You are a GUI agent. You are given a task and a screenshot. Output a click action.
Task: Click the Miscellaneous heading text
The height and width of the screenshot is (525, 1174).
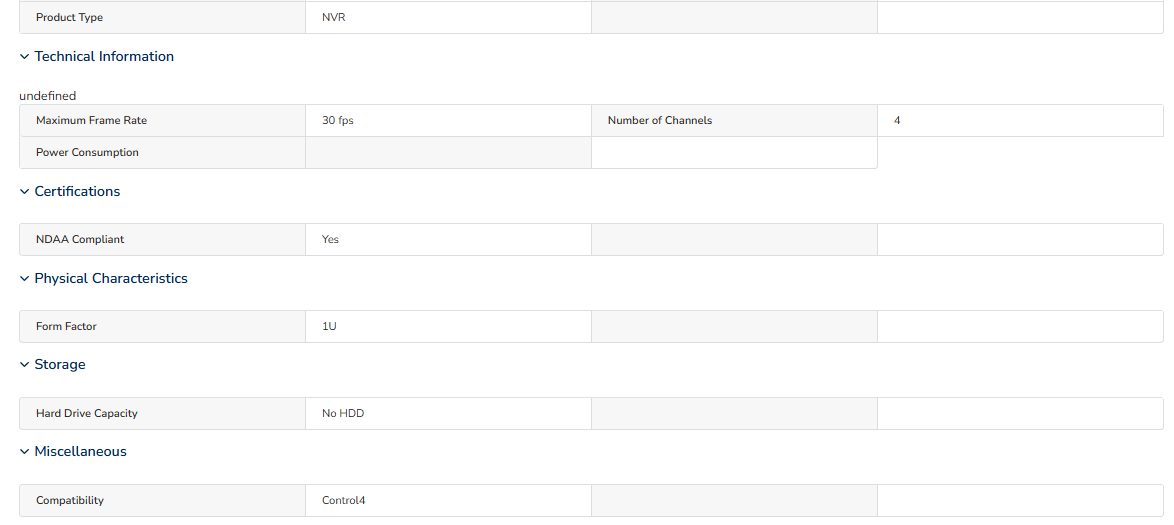[x=80, y=452]
